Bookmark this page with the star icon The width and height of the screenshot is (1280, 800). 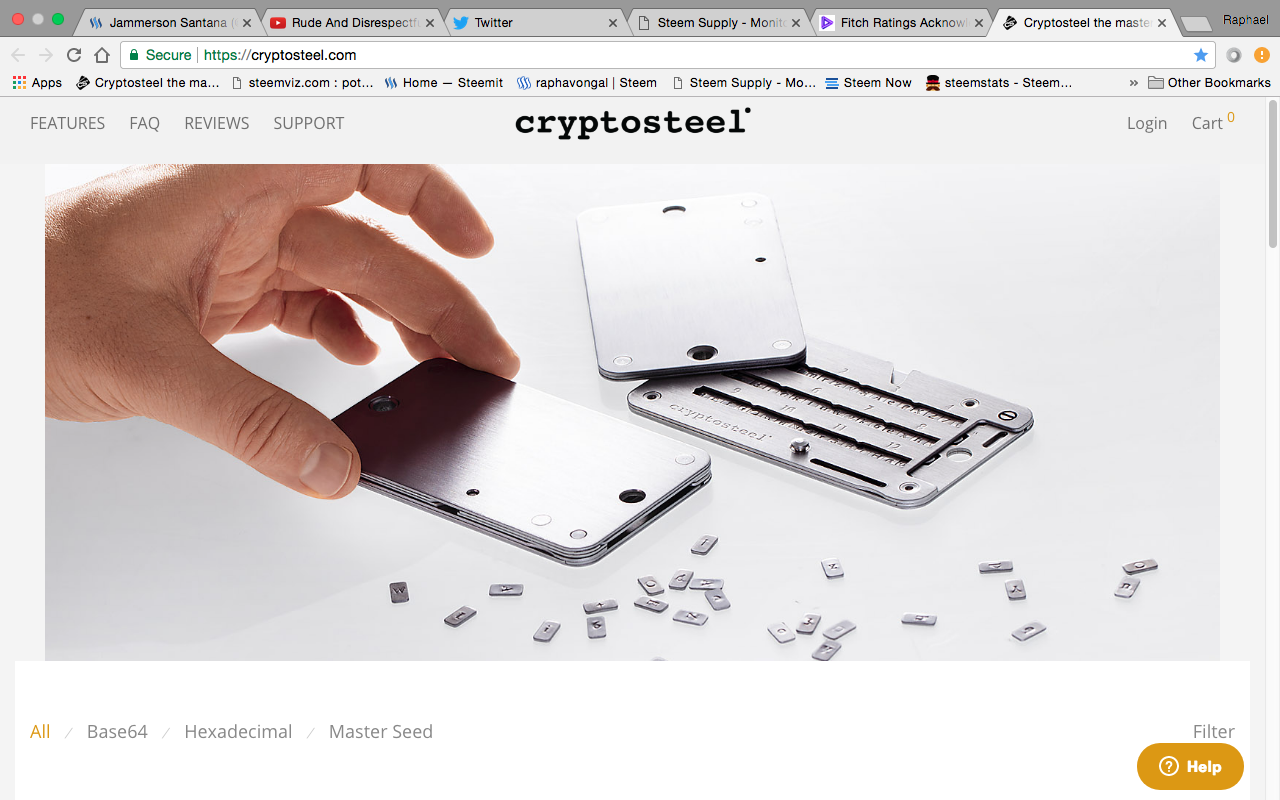pyautogui.click(x=1201, y=55)
